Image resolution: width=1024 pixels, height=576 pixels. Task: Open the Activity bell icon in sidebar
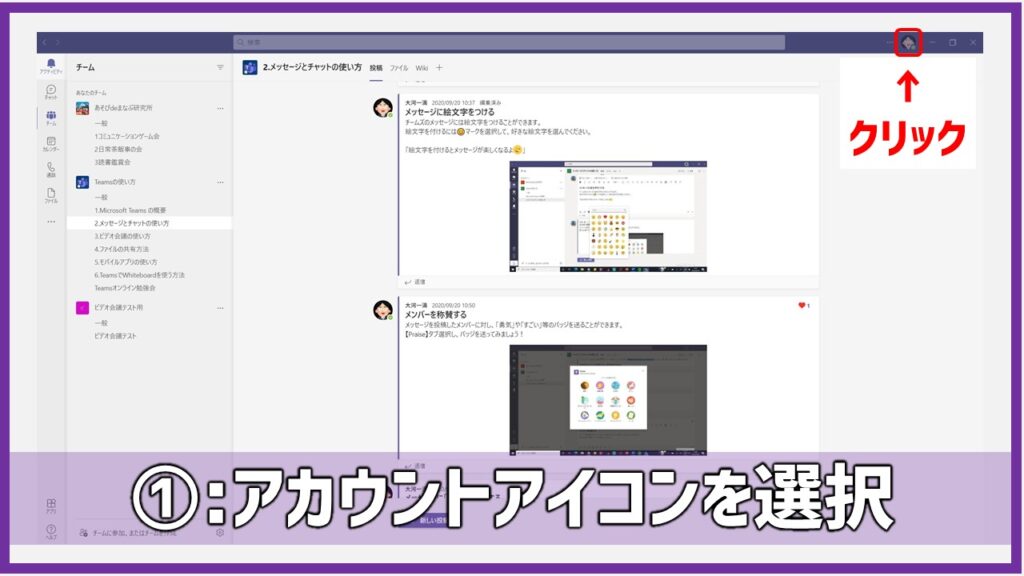[x=51, y=65]
